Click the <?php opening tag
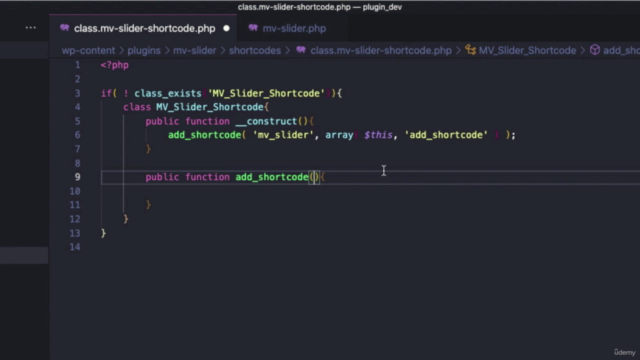 (x=115, y=65)
